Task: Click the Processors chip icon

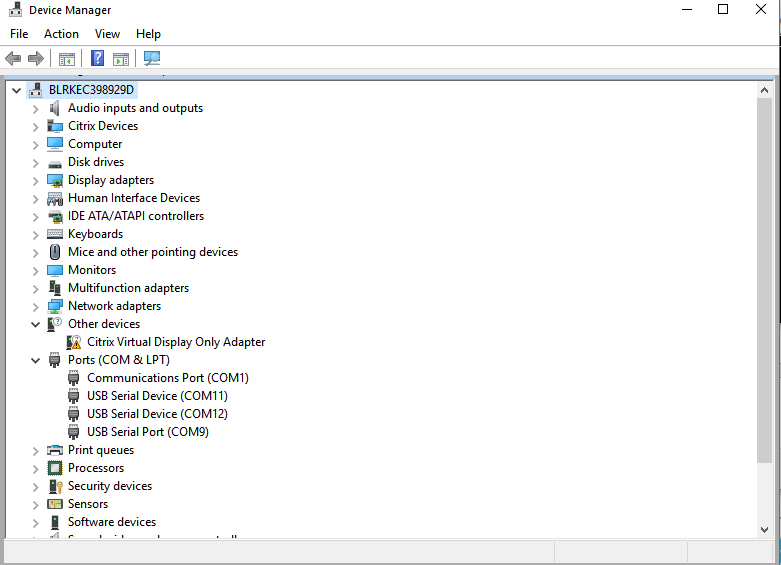Action: click(x=55, y=468)
